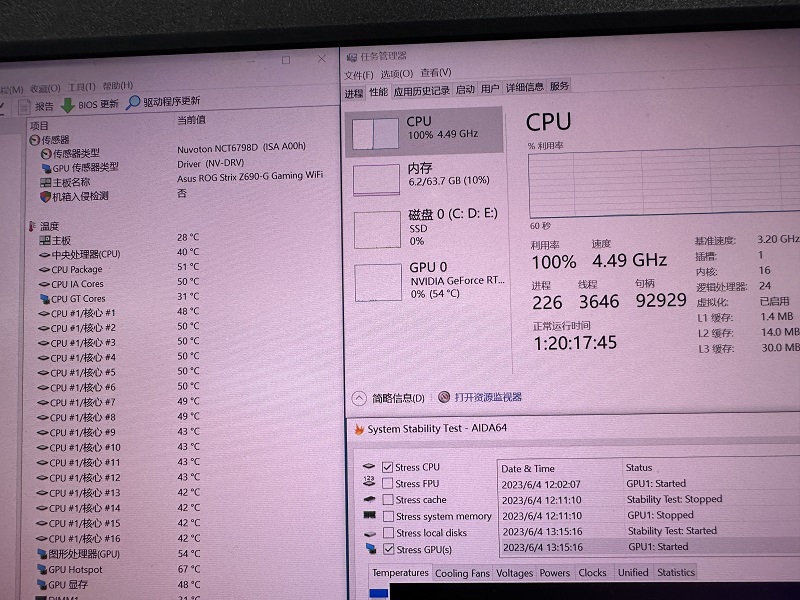Select the 传感器 group icon in the list
This screenshot has width=800, height=600.
coord(35,140)
